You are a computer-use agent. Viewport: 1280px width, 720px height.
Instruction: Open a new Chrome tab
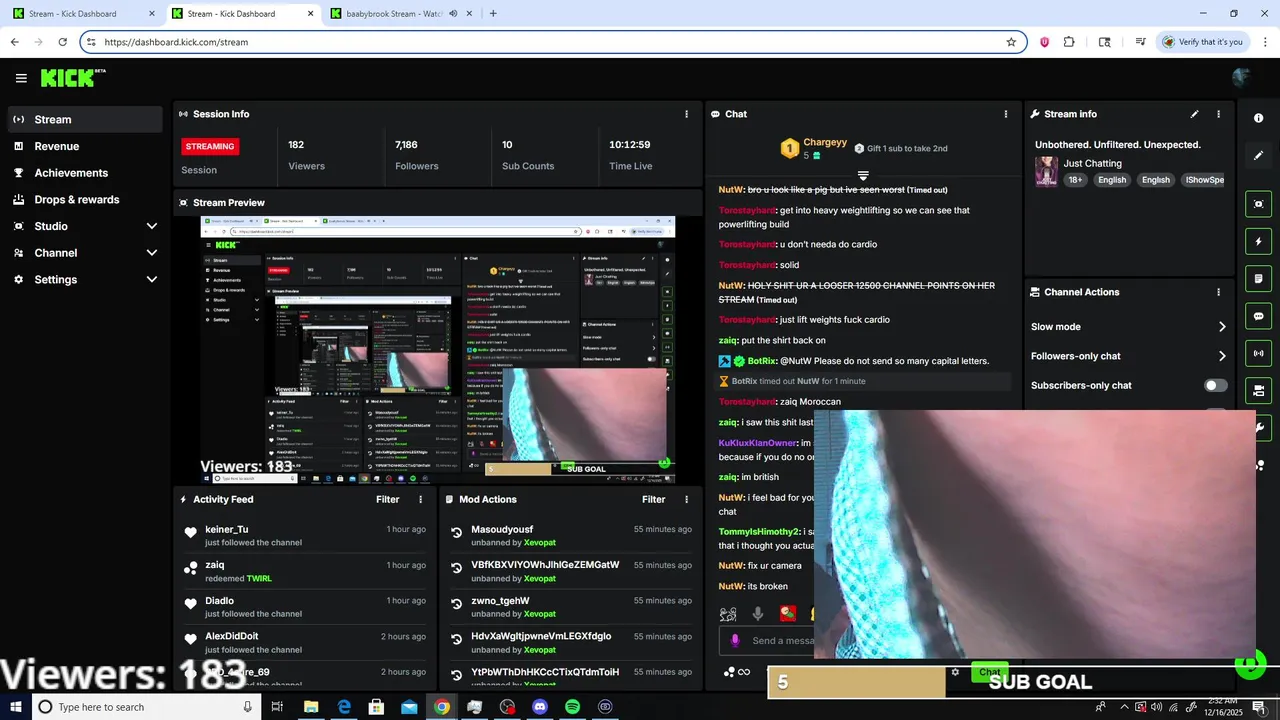click(493, 14)
